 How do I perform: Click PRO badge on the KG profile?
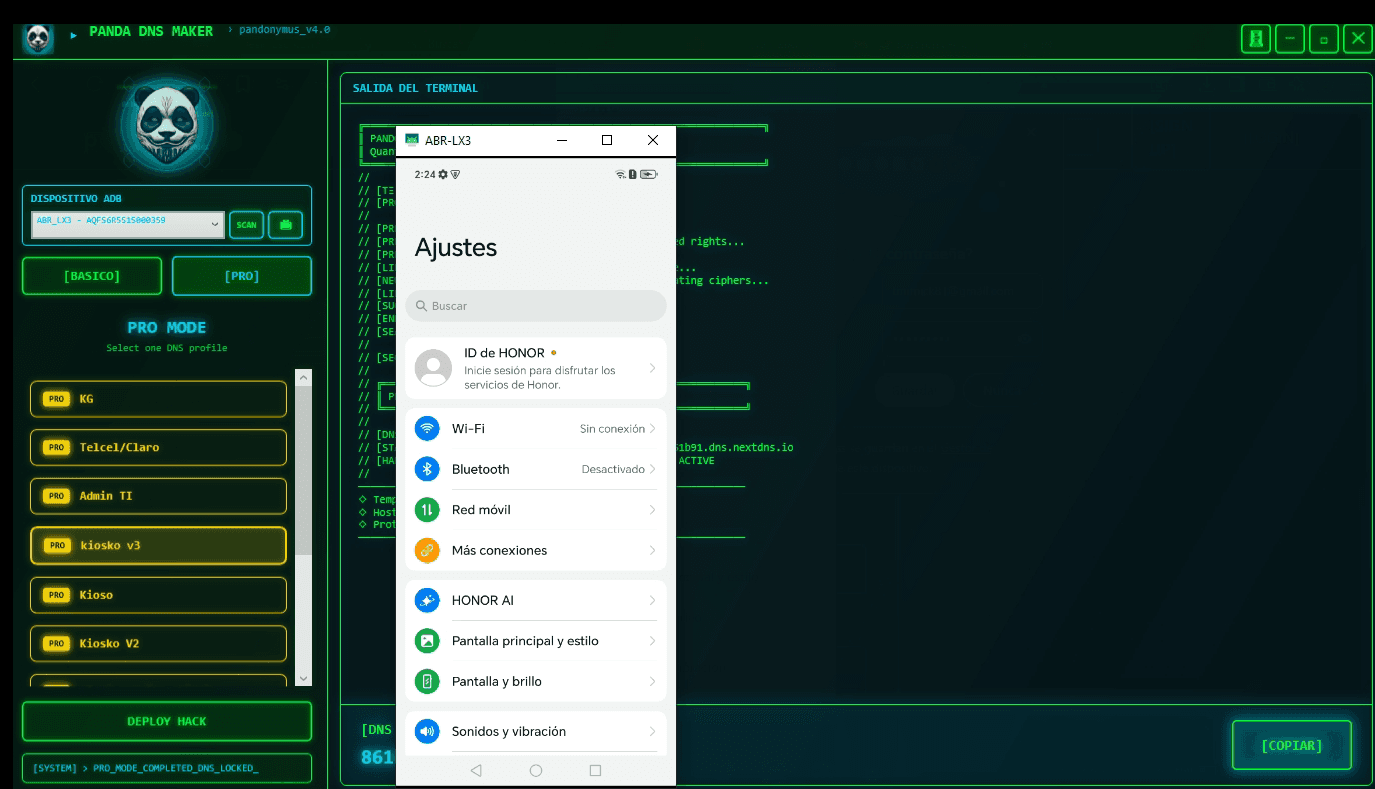coord(57,399)
